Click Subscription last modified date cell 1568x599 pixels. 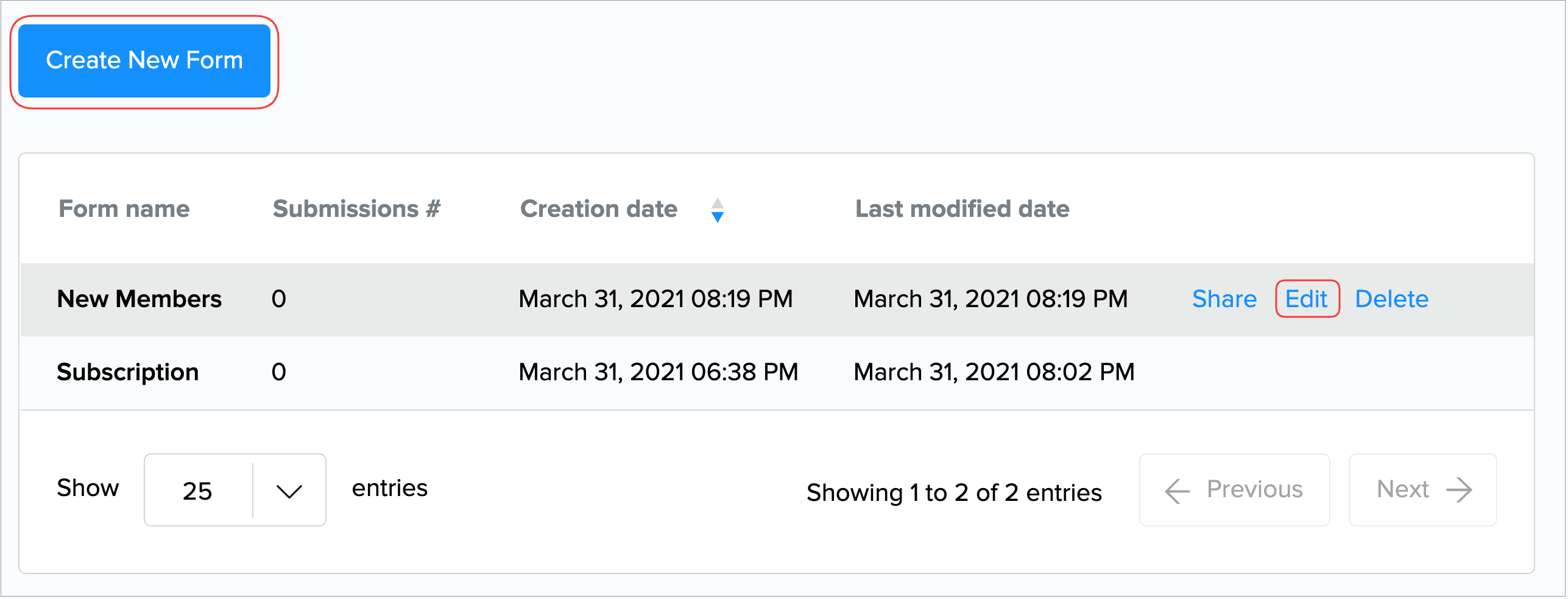(994, 372)
